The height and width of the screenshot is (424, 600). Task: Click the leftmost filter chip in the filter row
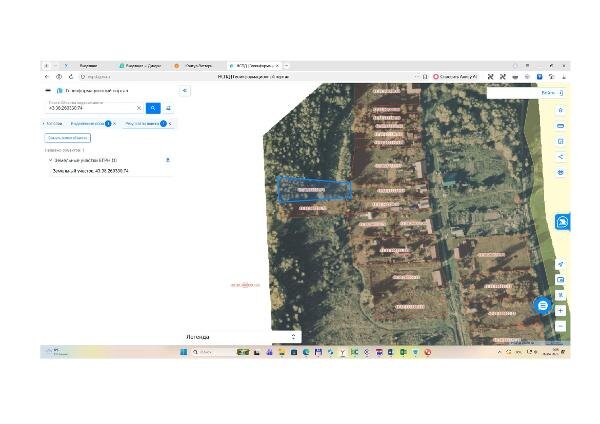[x=54, y=124]
